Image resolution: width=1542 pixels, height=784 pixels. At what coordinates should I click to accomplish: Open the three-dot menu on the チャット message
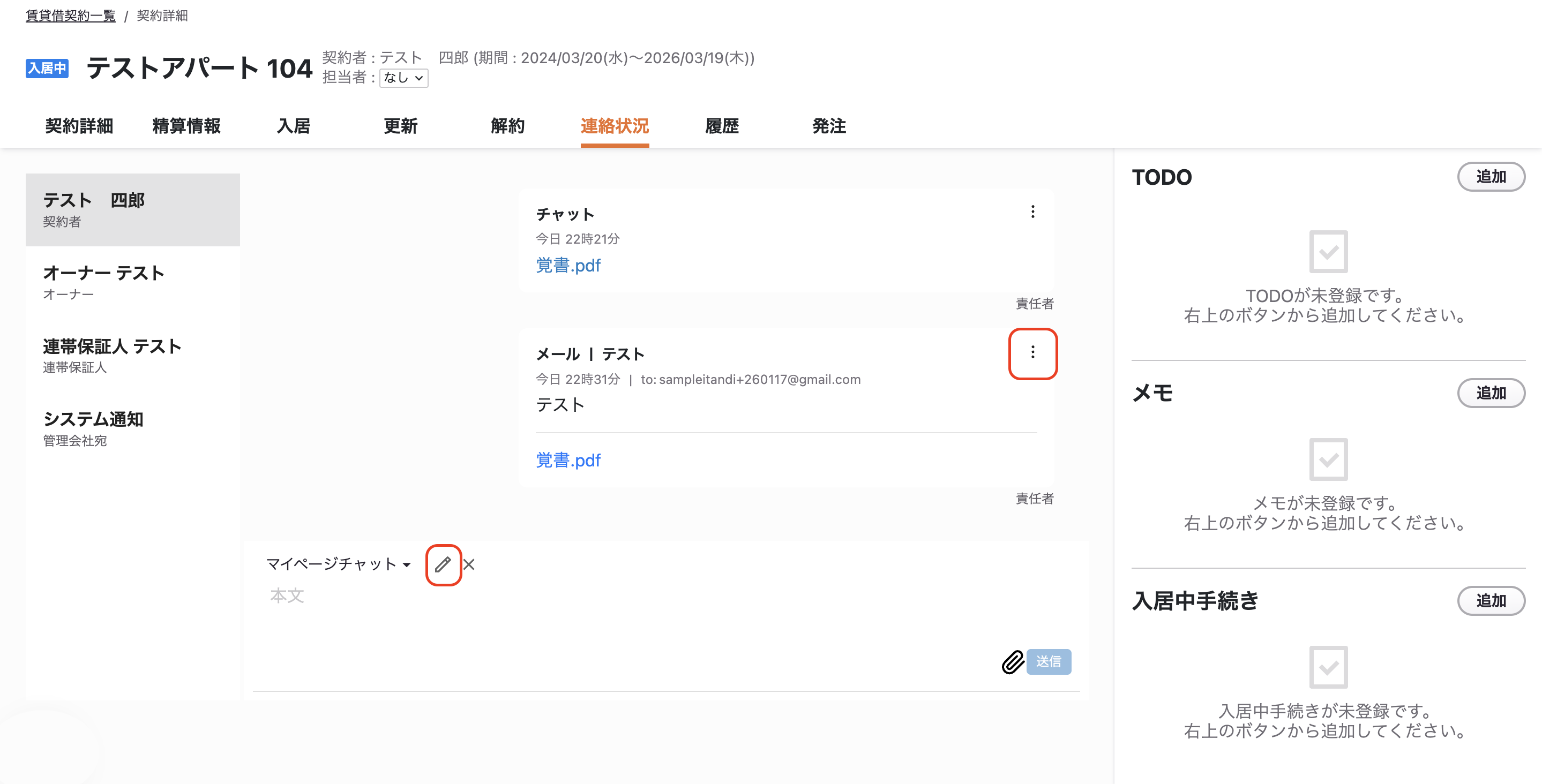(1032, 211)
